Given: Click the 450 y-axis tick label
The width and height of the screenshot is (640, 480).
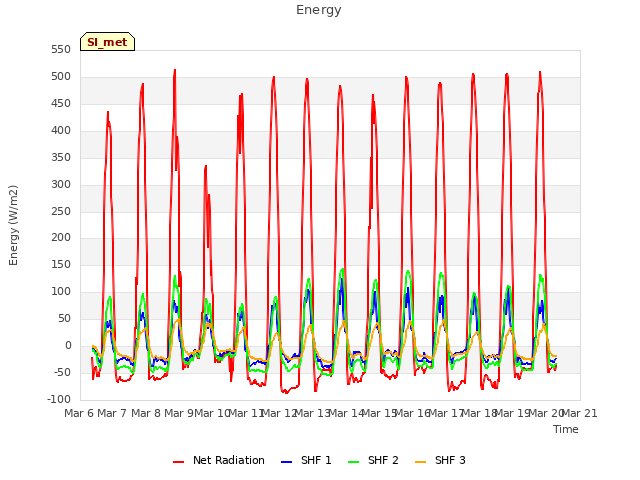Looking at the screenshot, I should tap(61, 104).
